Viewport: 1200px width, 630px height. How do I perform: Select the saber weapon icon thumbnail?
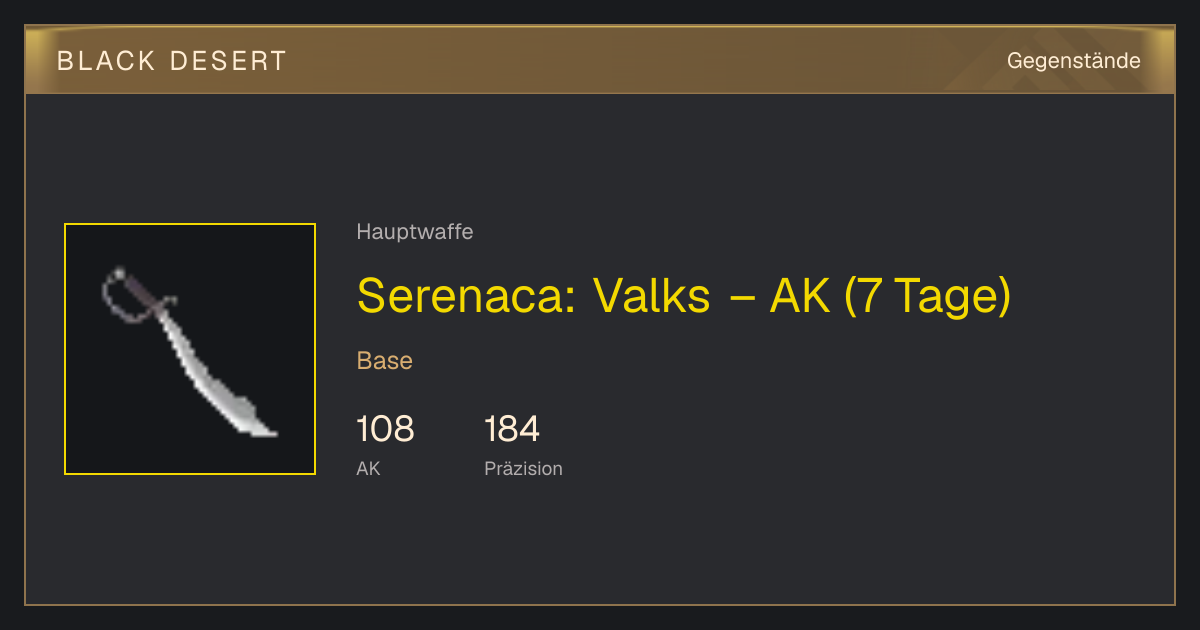[x=190, y=349]
